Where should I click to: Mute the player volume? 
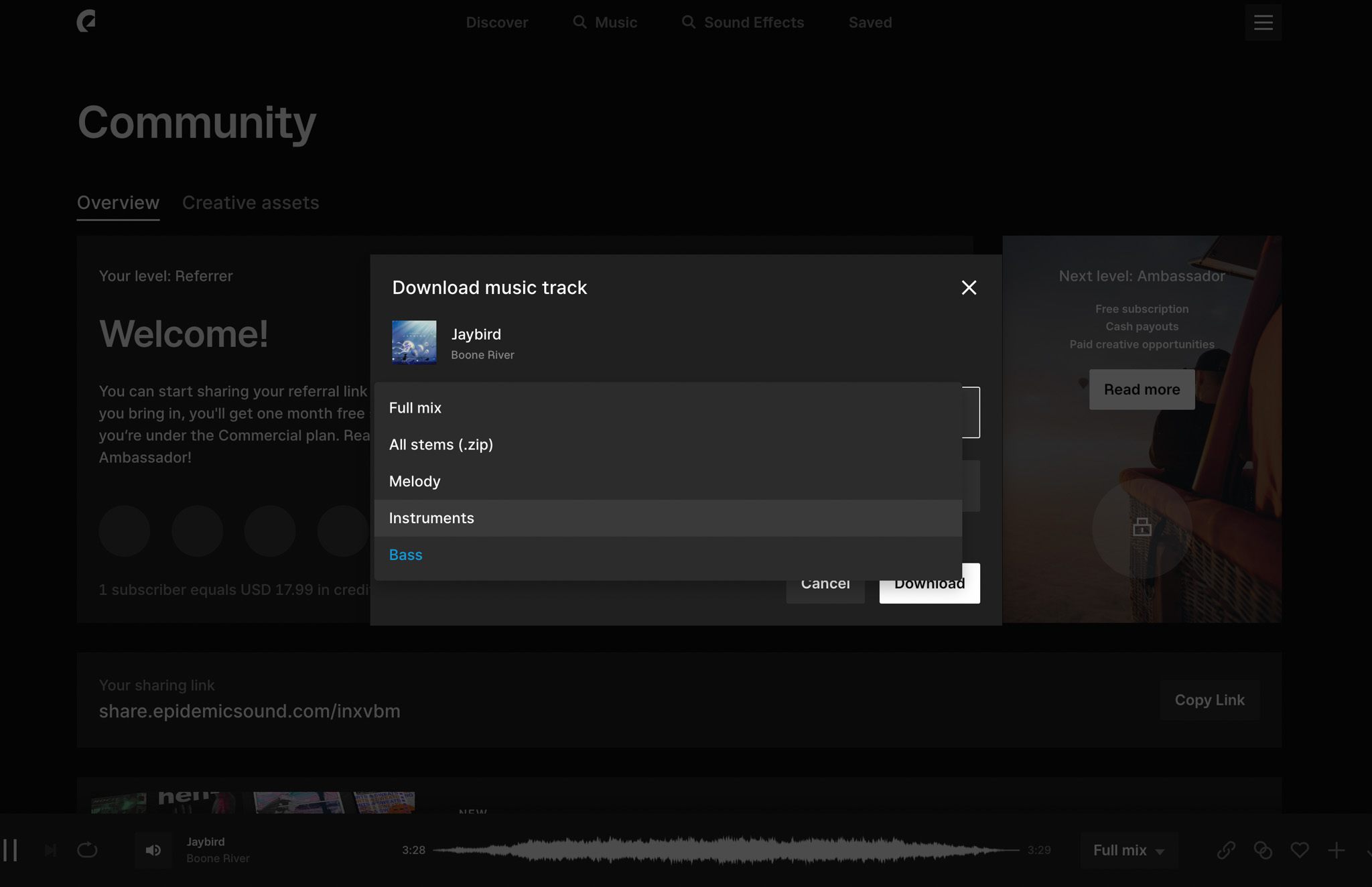pyautogui.click(x=153, y=850)
